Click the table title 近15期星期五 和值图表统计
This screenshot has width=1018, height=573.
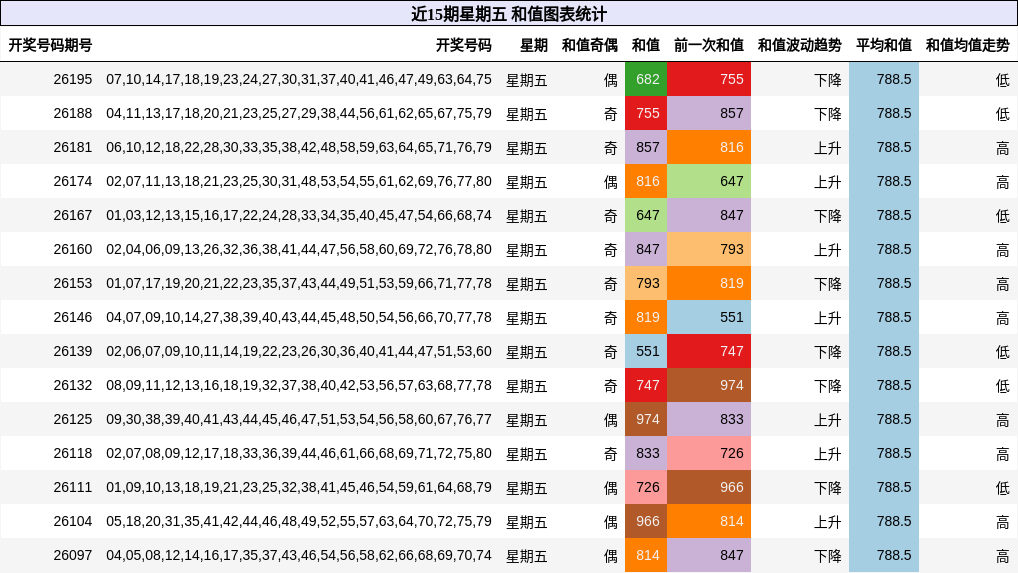tap(509, 14)
